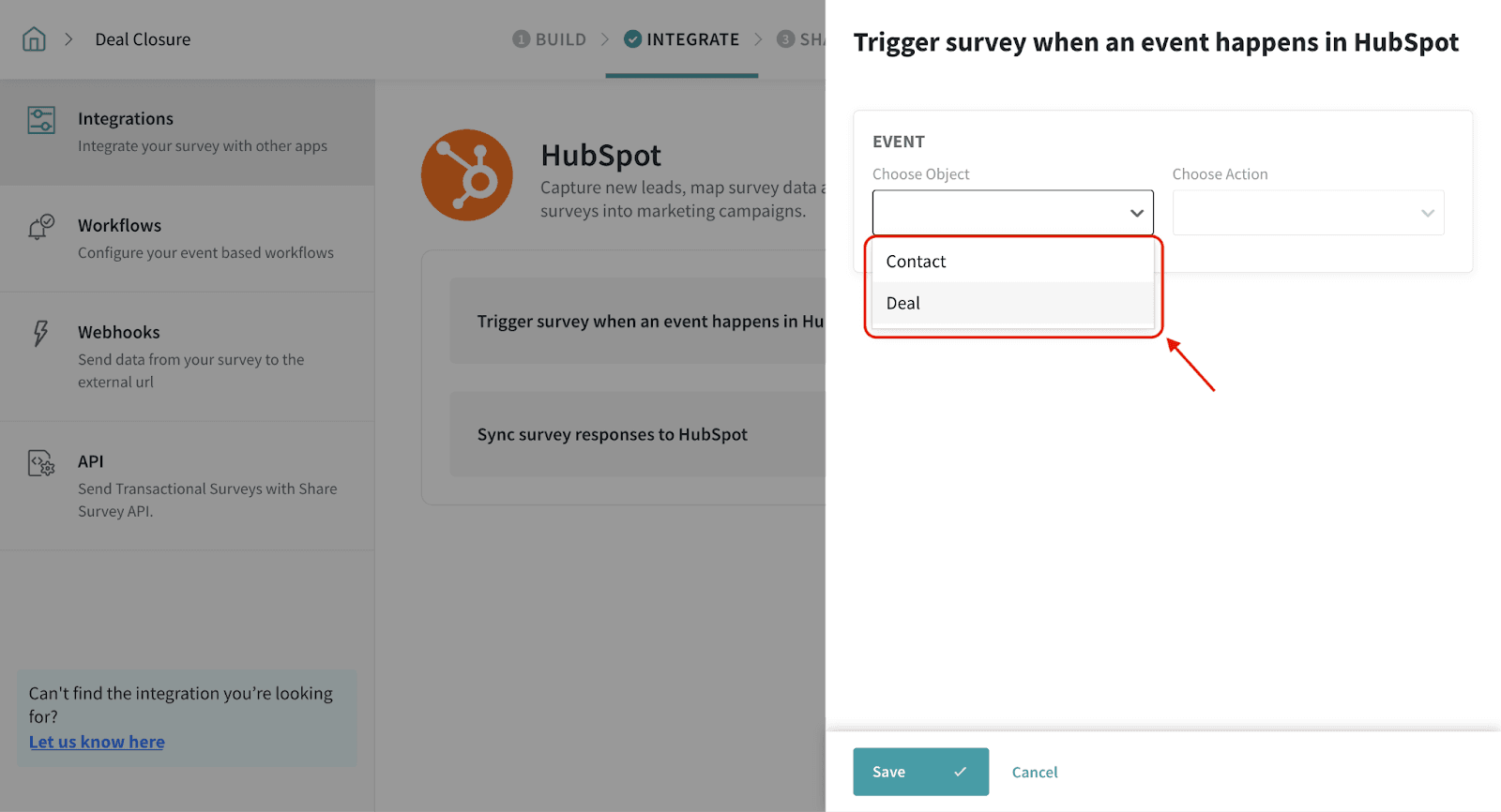Click the Cancel link
The height and width of the screenshot is (812, 1501).
pos(1034,772)
